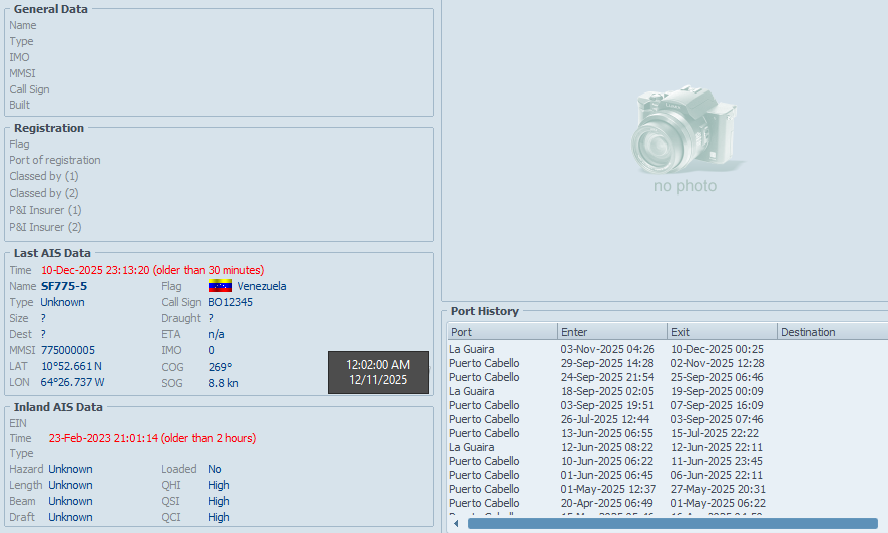Select Puerto Cabello row entered 03-Sep-2025 19:51
Image resolution: width=888 pixels, height=533 pixels.
[x=668, y=405]
